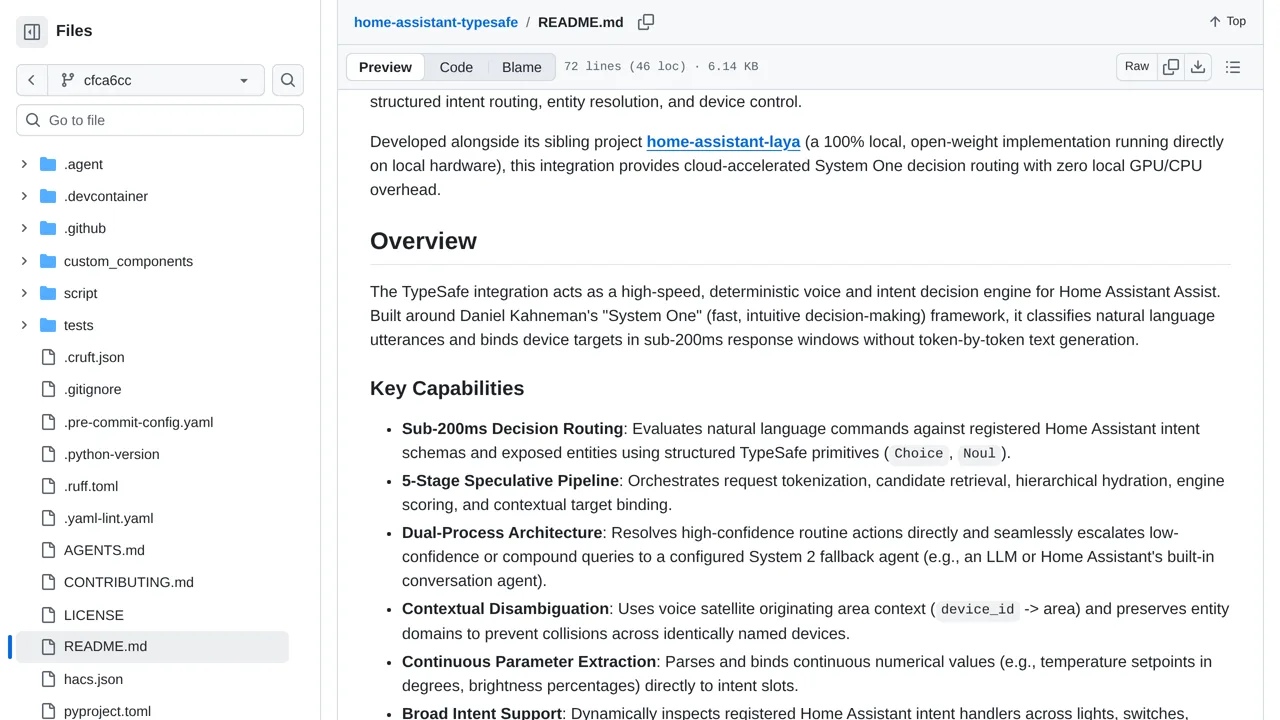Open the tests folder
1280x720 pixels.
pos(79,325)
